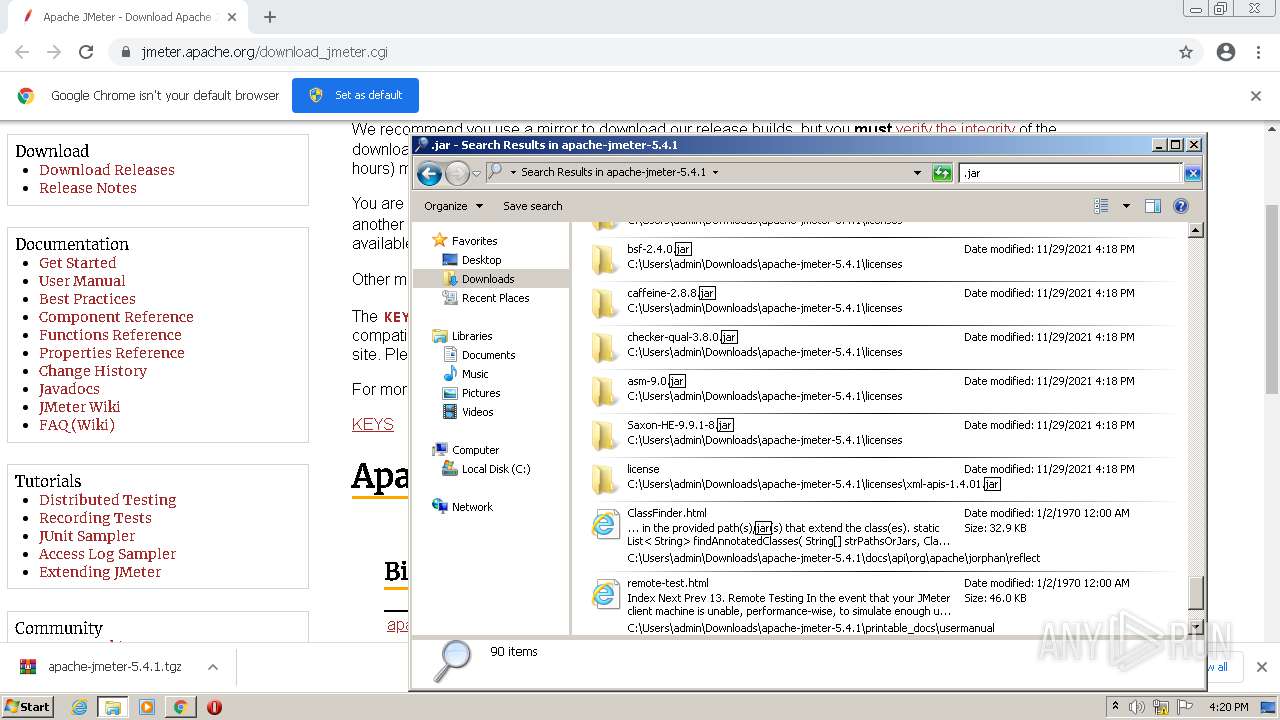Click Chrome reload page button

point(86,52)
